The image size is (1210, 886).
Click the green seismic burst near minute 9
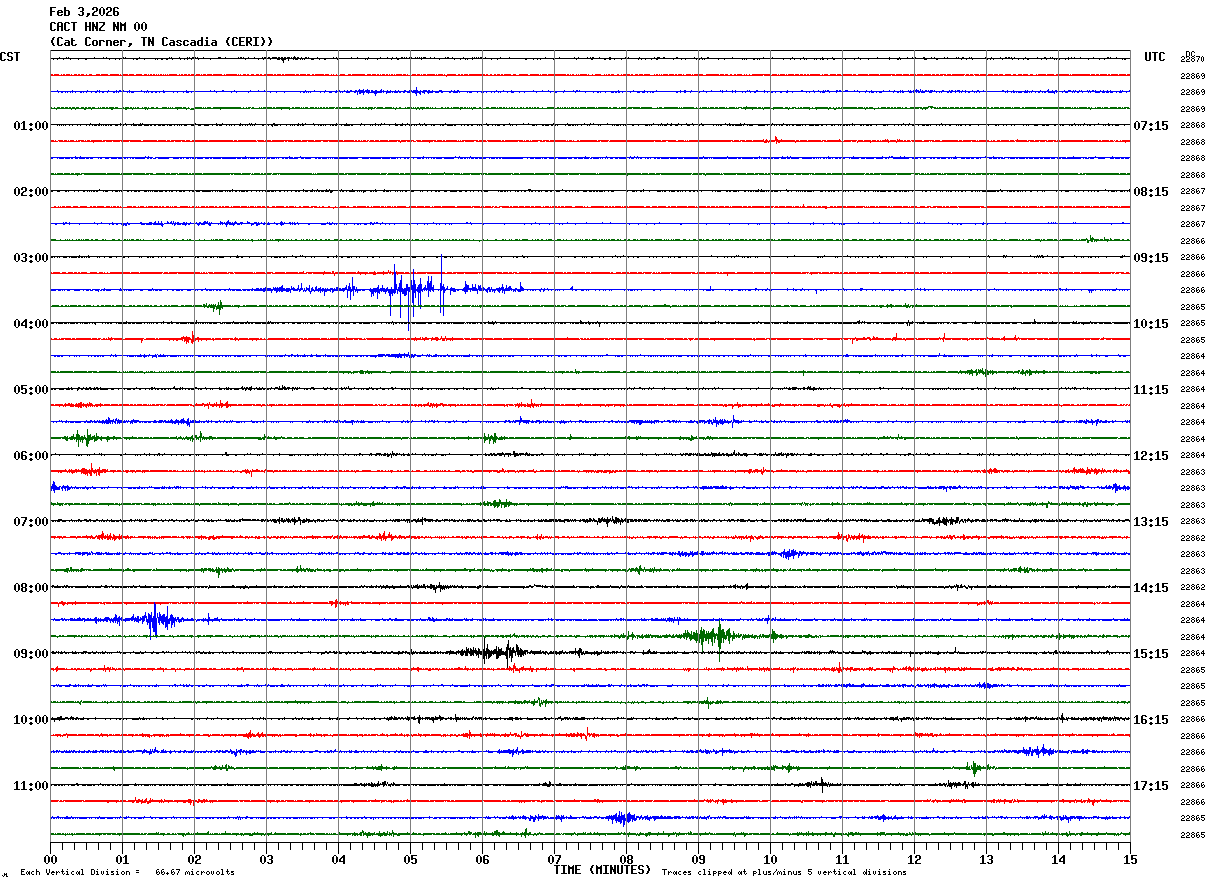pyautogui.click(x=712, y=635)
